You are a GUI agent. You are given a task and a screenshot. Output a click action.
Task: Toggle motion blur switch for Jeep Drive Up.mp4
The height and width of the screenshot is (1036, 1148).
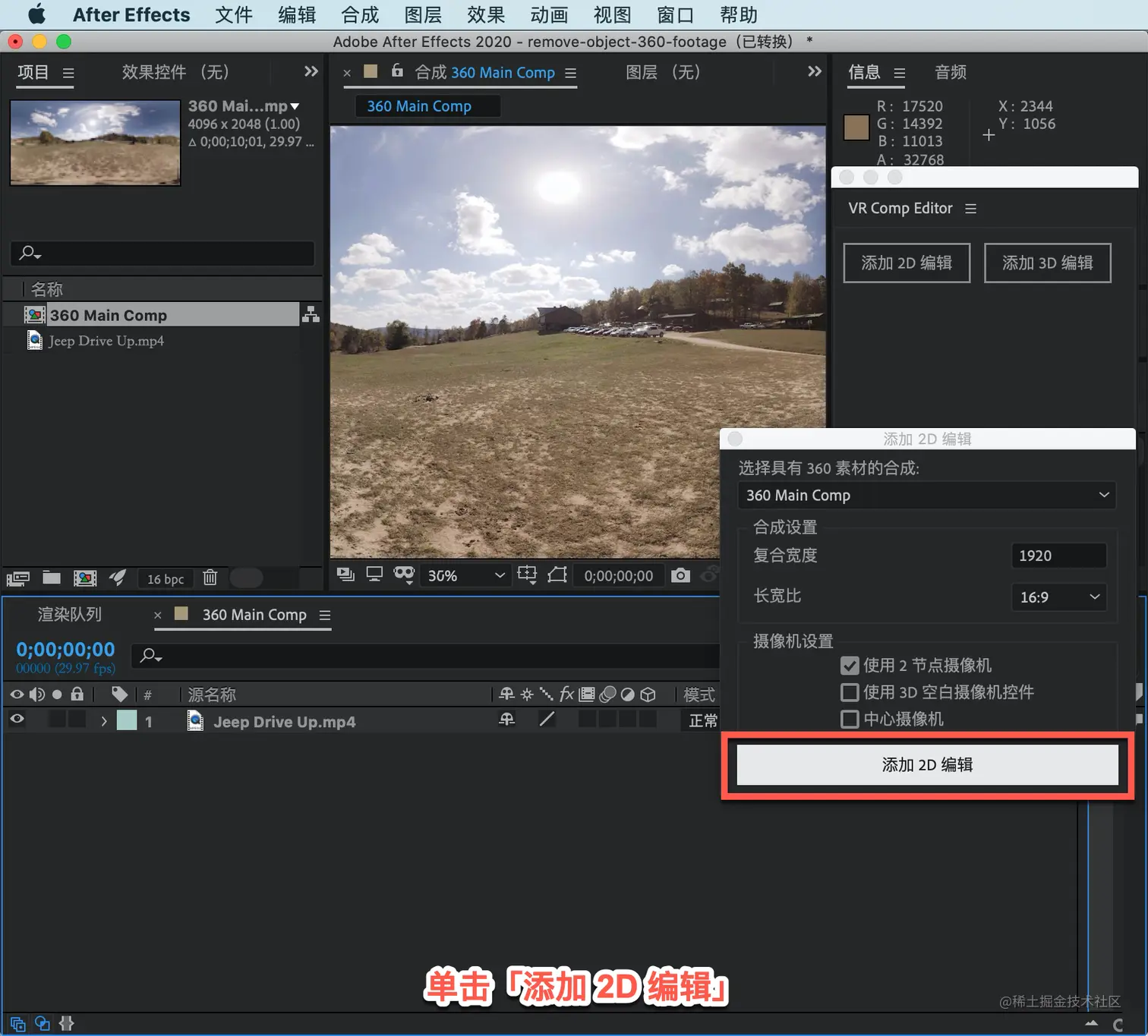click(607, 719)
